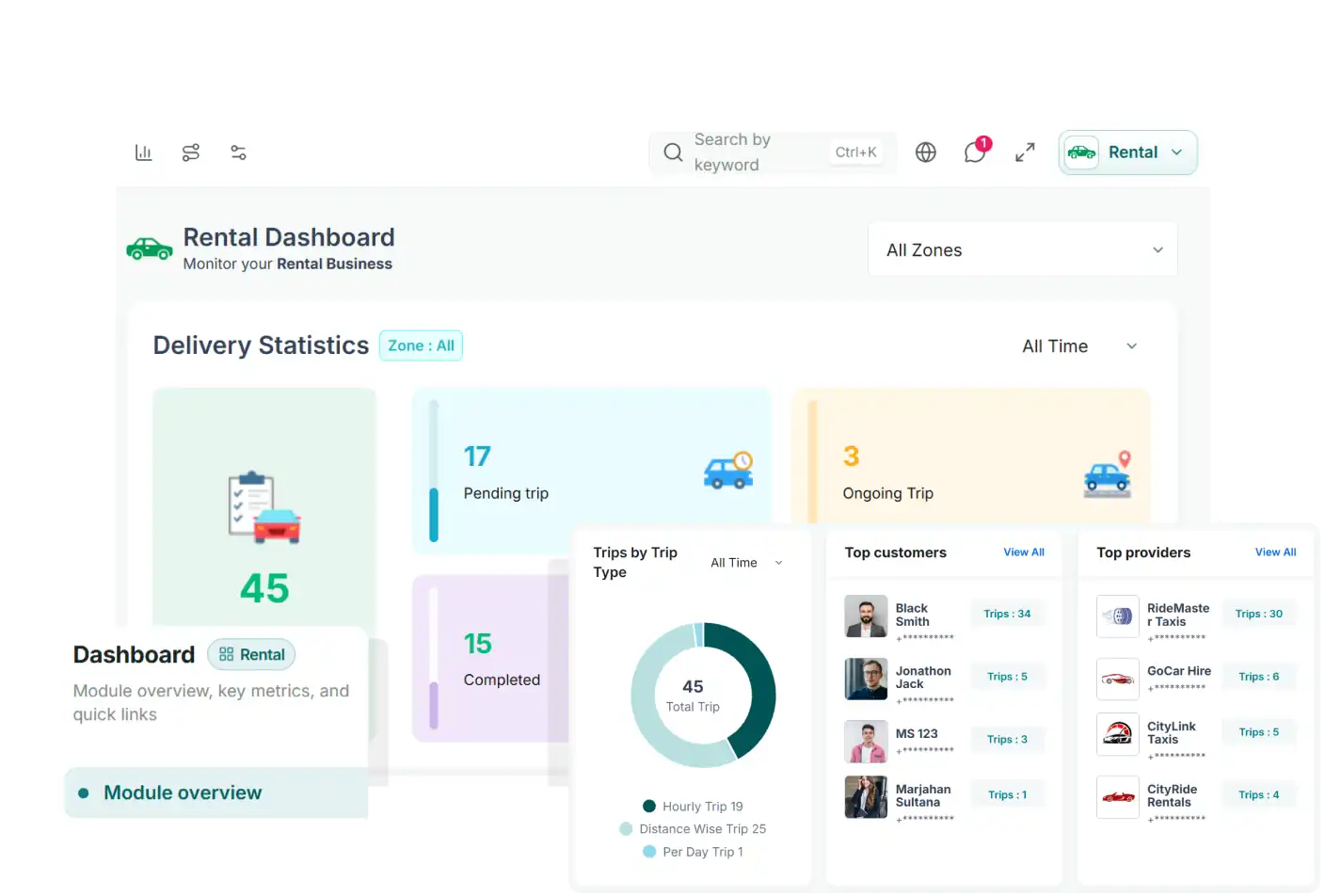Click the clipboard and car total trips icon
This screenshot has height=896, width=1325.
click(264, 507)
